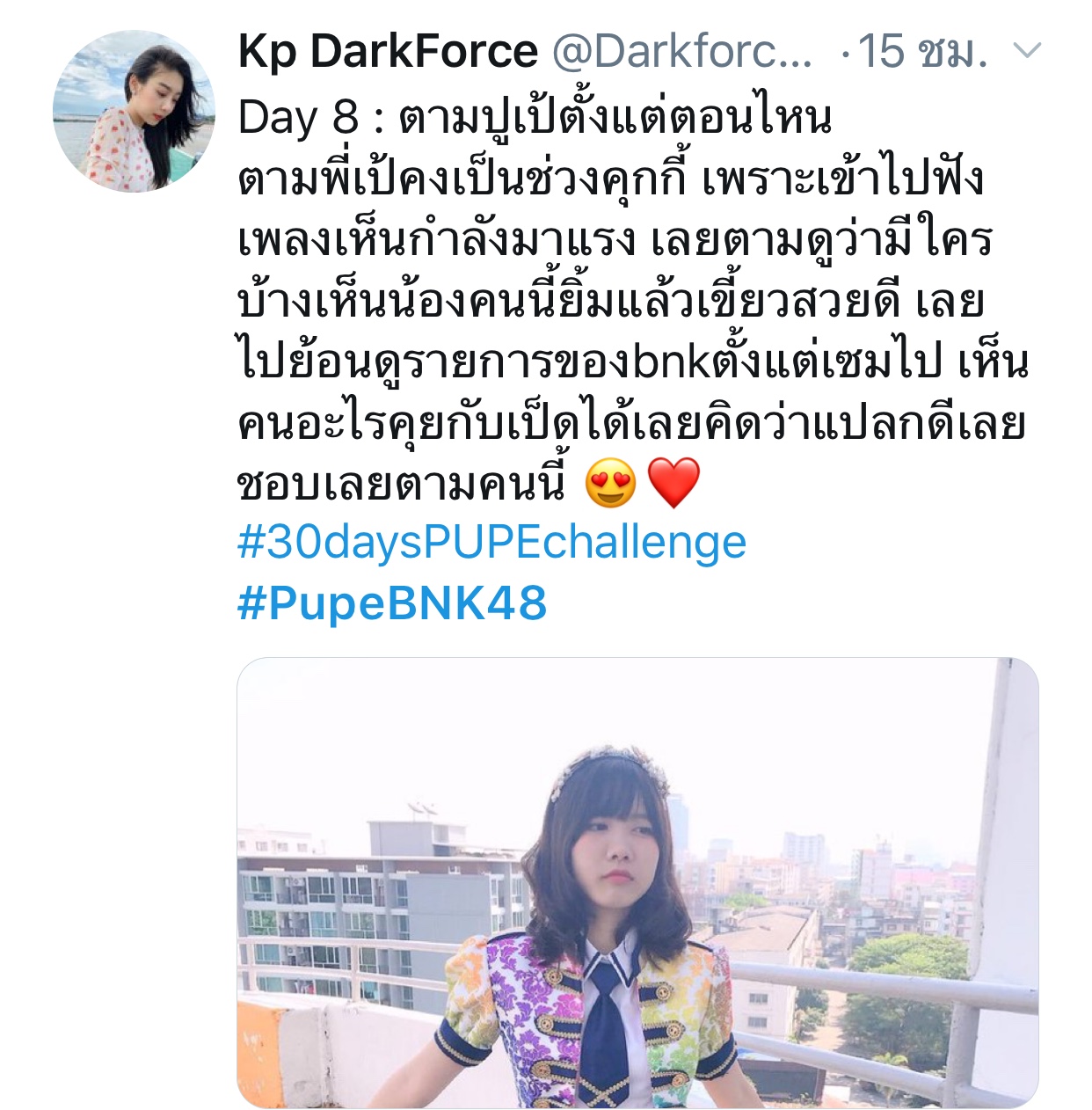The image size is (1092, 1110).
Task: Open the #30daysPUPEchallenge hashtag
Action: pos(491,543)
